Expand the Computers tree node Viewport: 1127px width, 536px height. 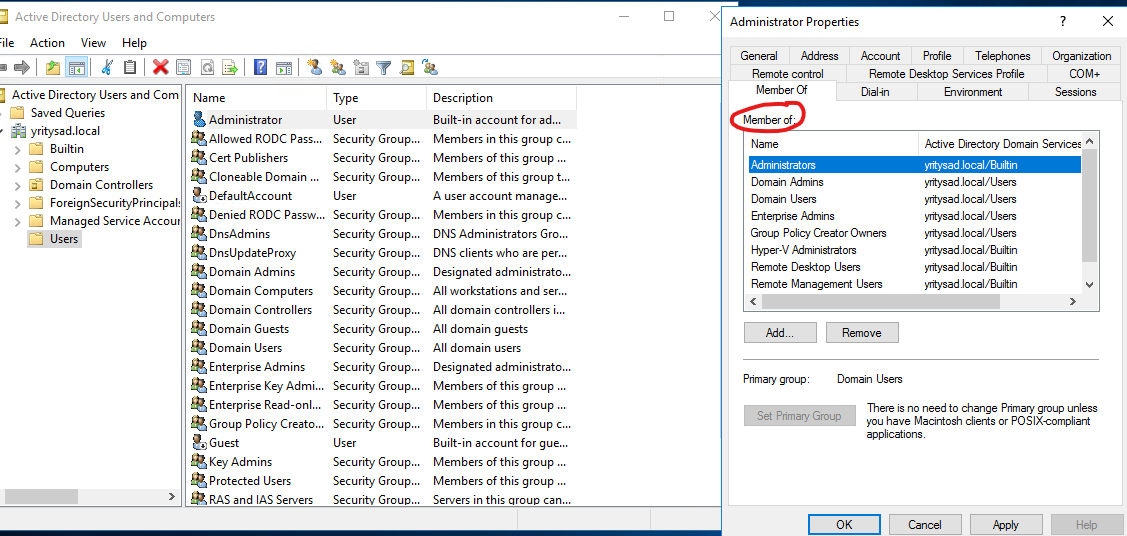click(x=18, y=167)
